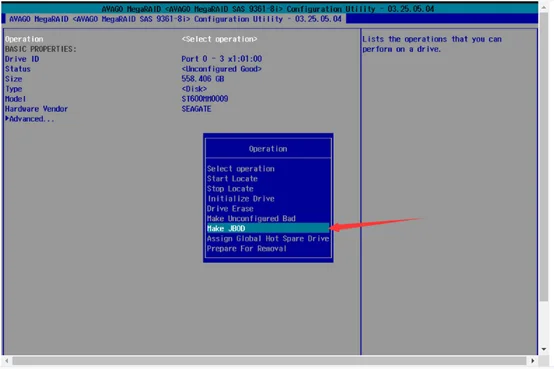Viewport: 554px width, 369px height.
Task: Open the <Disk> type field
Action: click(x=194, y=89)
